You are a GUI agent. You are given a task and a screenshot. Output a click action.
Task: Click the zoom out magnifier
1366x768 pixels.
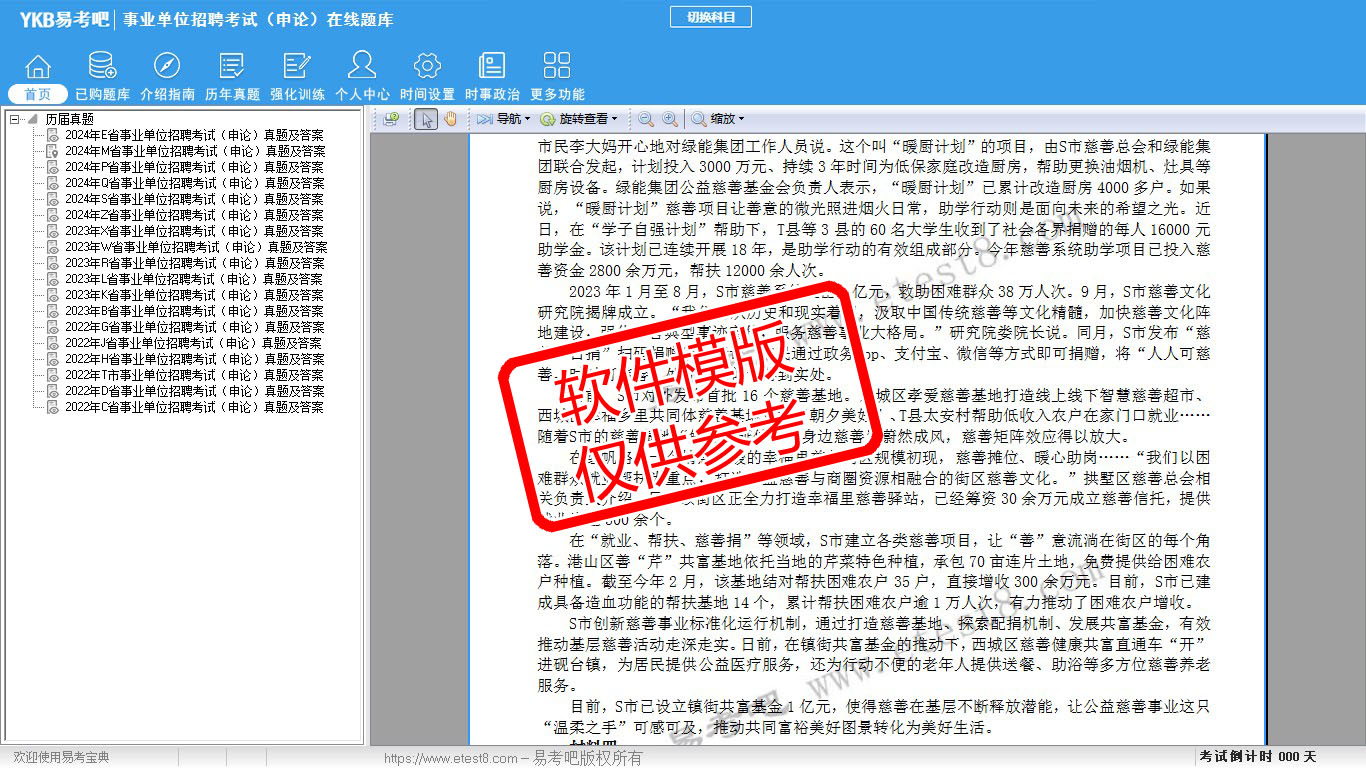646,119
